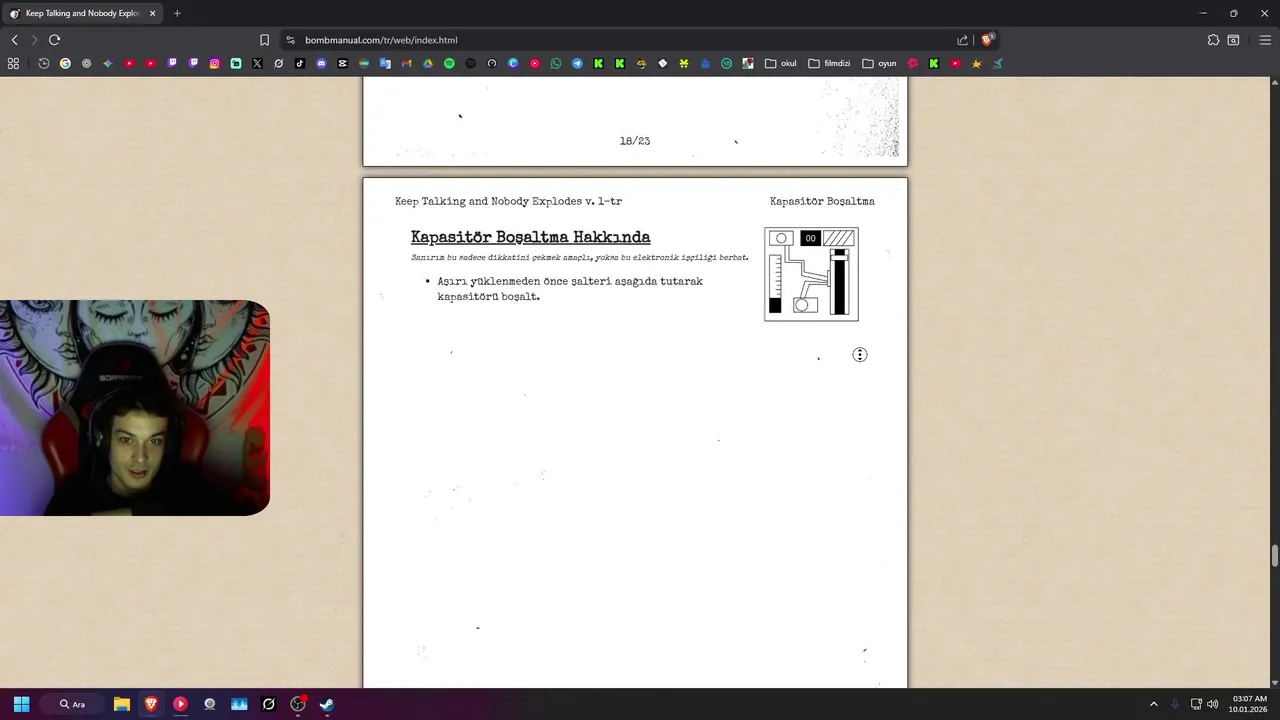The image size is (1280, 720).
Task: Switch to Brave browser in the taskbar
Action: [151, 704]
